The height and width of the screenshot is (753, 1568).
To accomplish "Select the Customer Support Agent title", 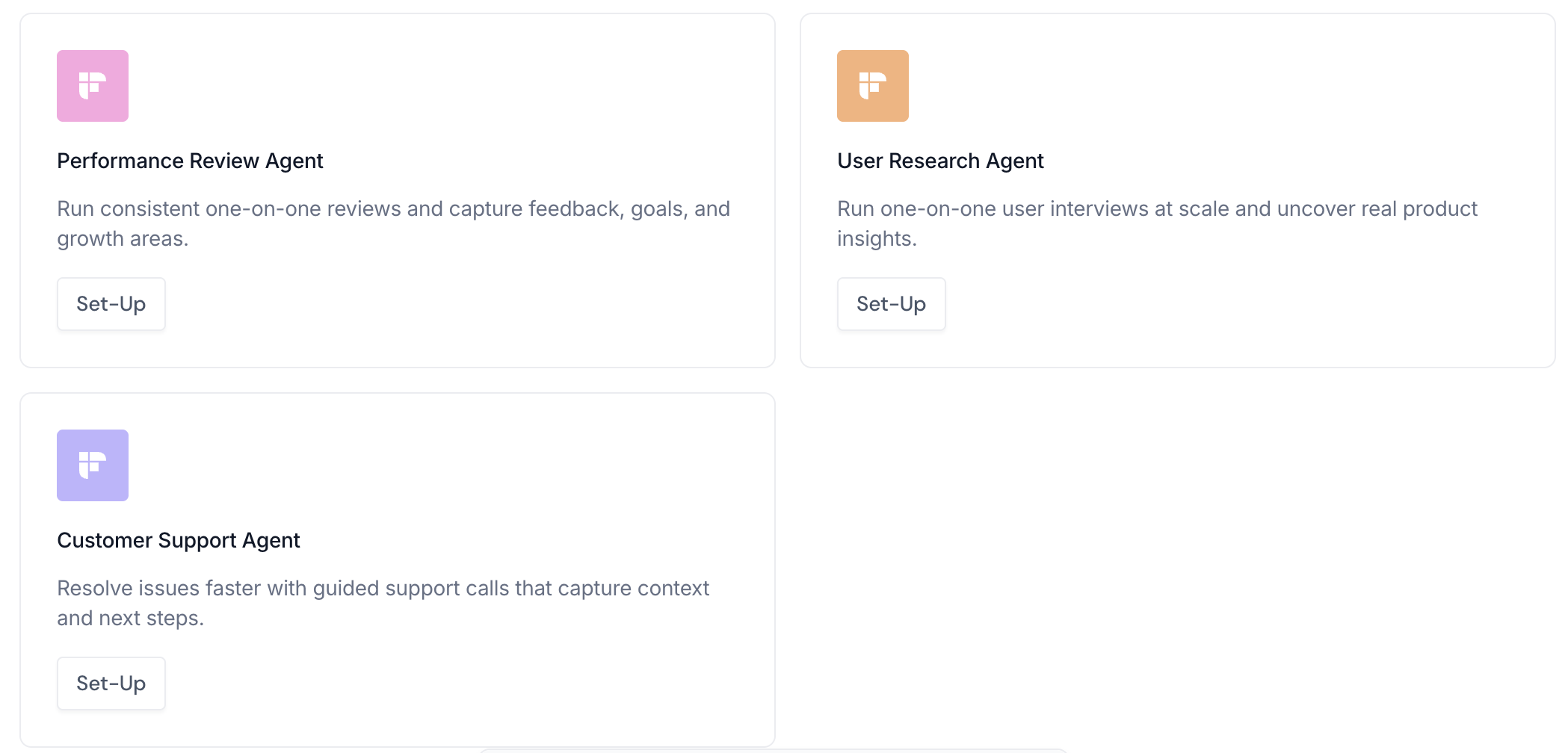I will click(x=178, y=540).
